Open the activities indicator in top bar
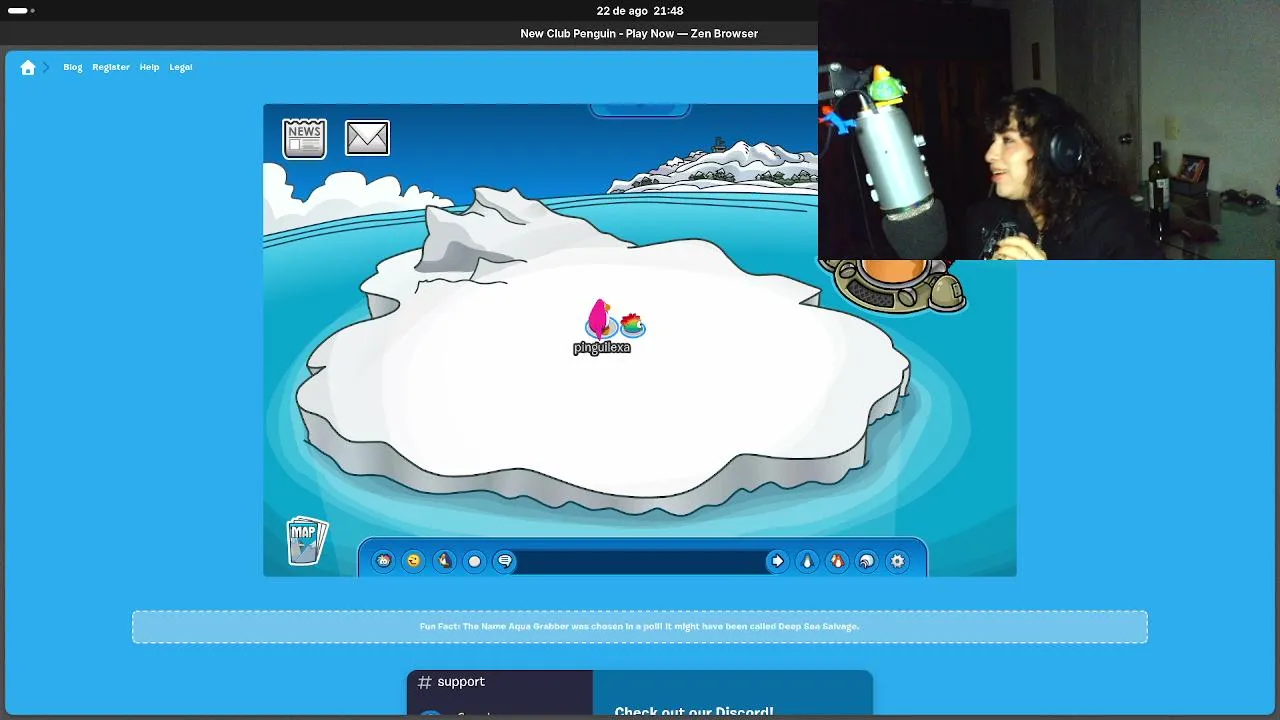 pyautogui.click(x=21, y=11)
